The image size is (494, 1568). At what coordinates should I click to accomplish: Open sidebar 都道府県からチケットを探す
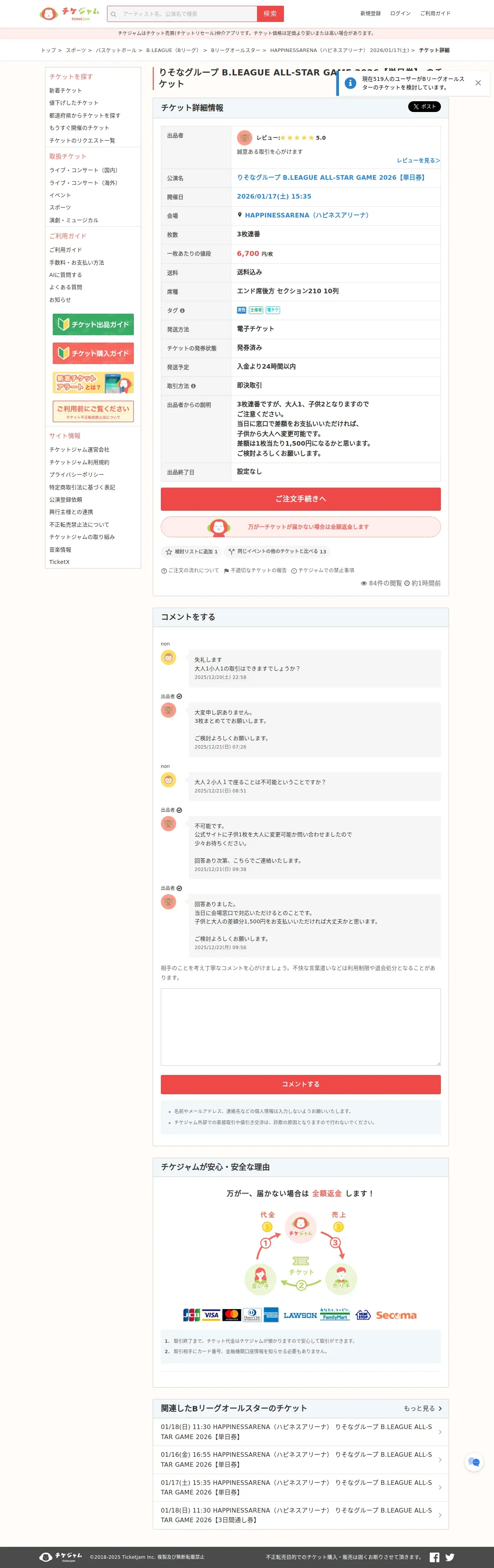85,115
